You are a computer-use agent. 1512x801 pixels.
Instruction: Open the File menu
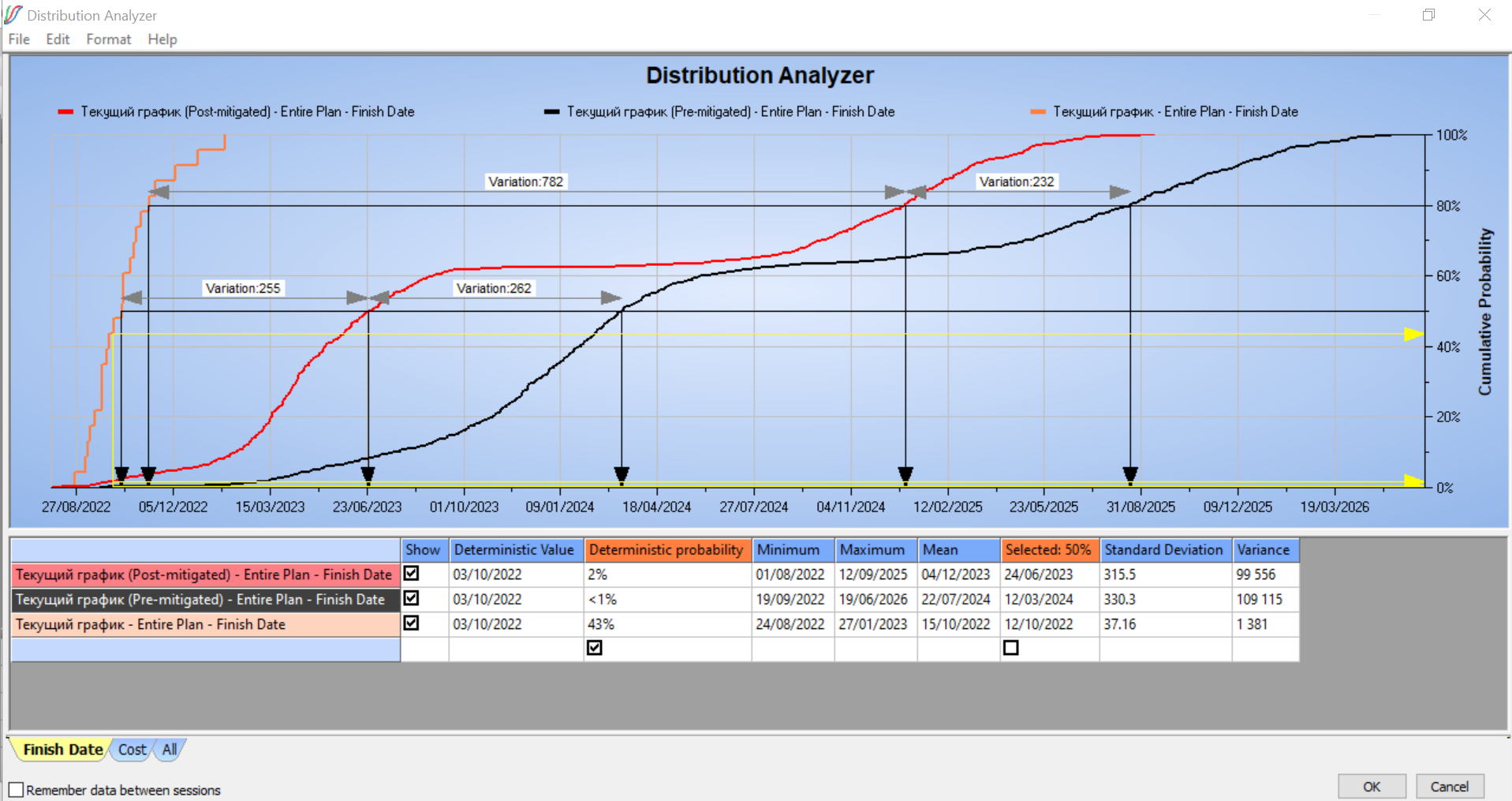19,39
